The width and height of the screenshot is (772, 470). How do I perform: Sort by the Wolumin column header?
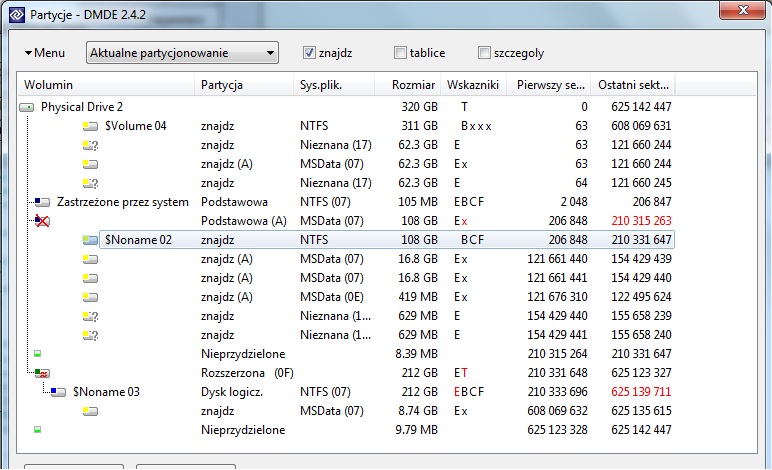(106, 85)
